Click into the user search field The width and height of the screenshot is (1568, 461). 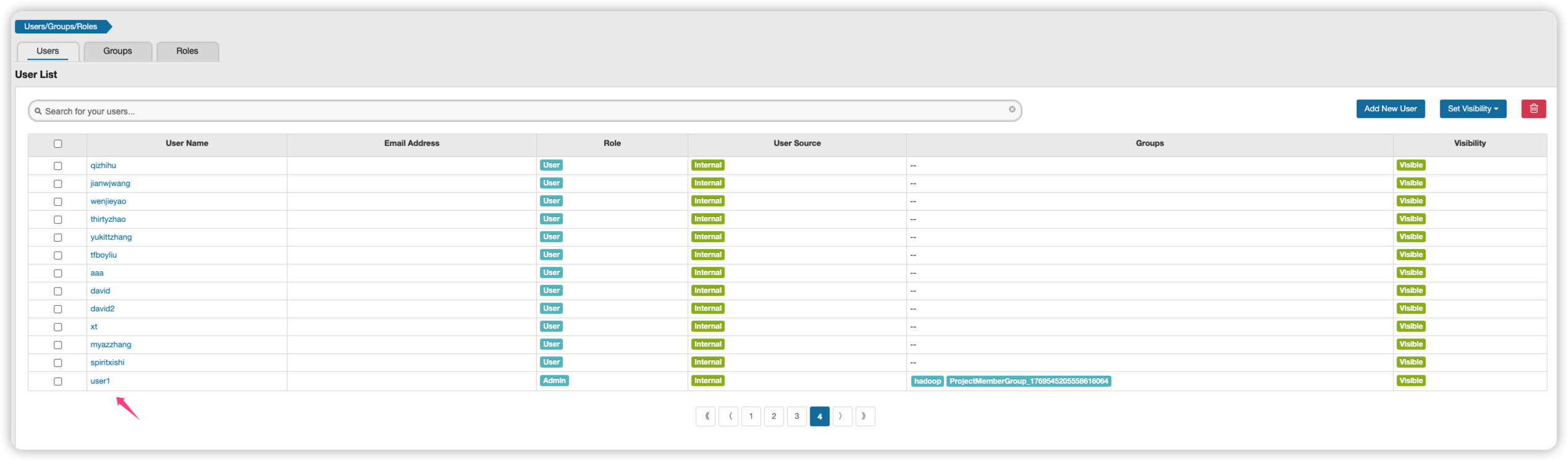click(x=519, y=111)
